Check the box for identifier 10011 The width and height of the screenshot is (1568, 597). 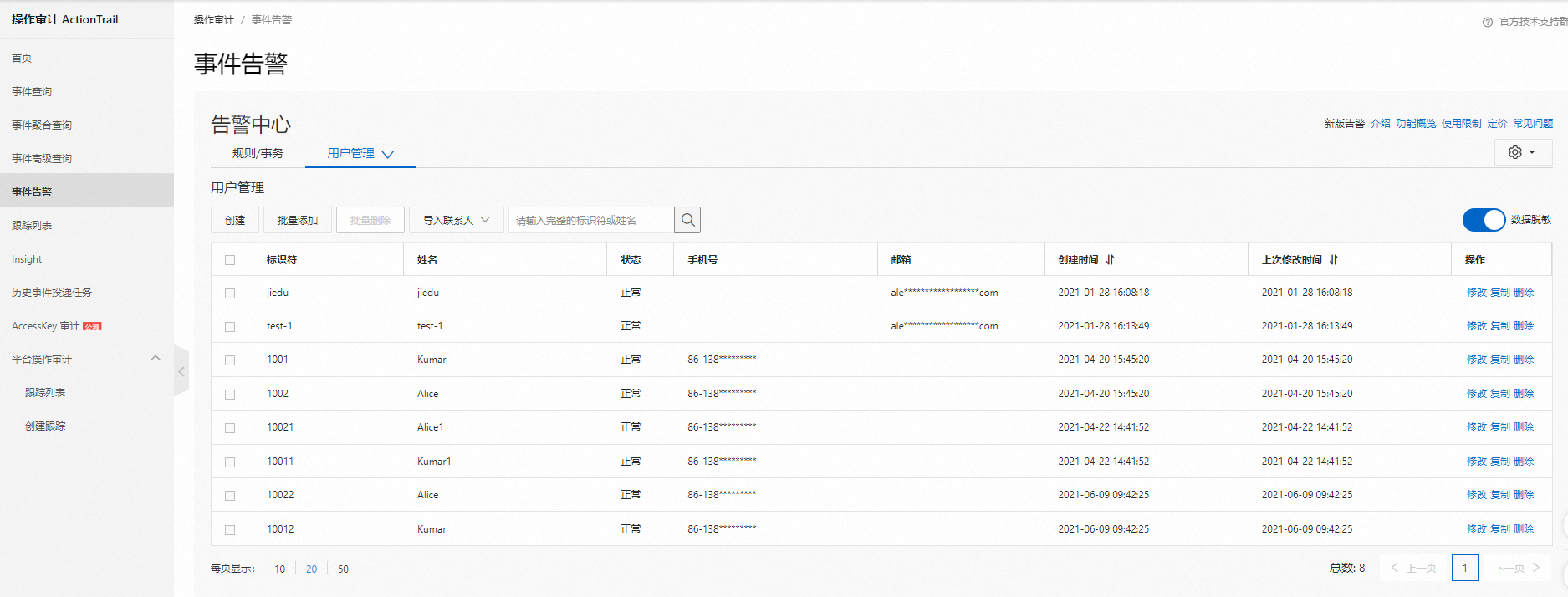(x=230, y=462)
